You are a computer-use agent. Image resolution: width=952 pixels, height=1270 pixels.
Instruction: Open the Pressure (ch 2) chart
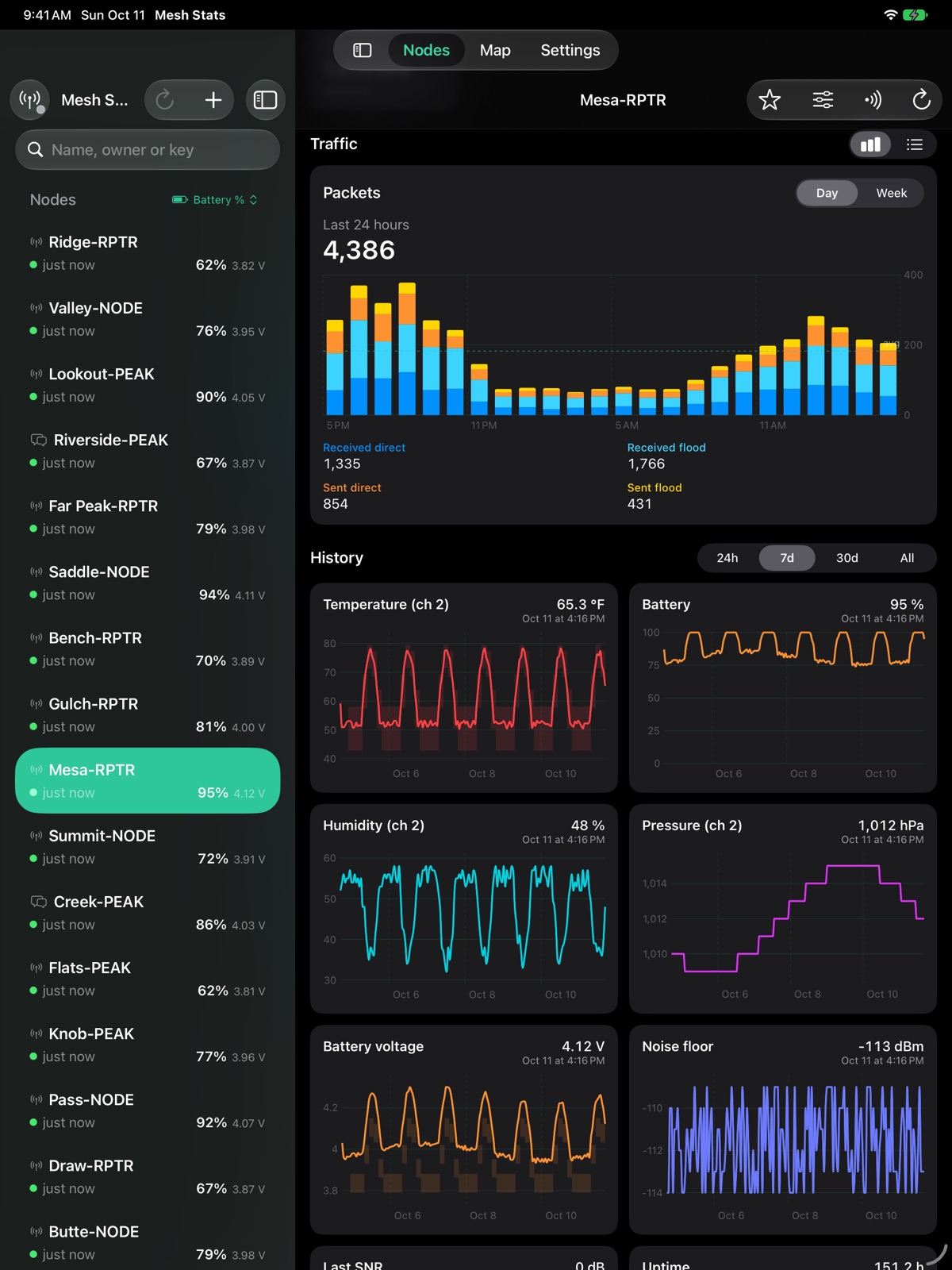(x=783, y=909)
